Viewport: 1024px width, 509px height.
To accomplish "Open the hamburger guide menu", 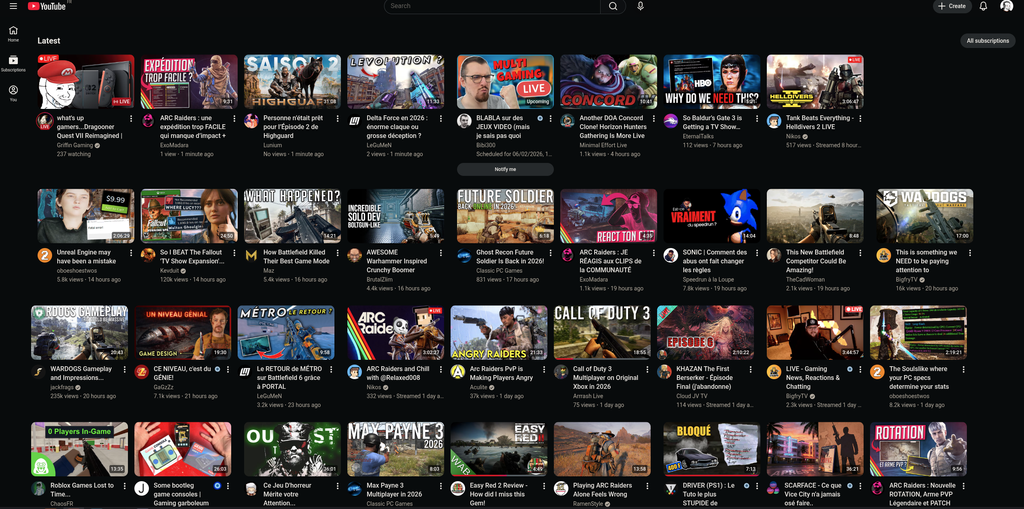I will pos(13,6).
